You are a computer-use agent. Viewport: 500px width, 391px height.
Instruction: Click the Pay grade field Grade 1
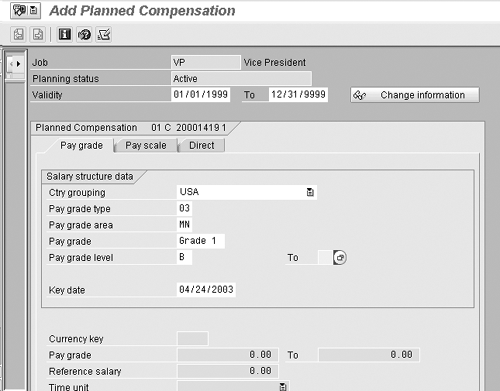pyautogui.click(x=201, y=241)
